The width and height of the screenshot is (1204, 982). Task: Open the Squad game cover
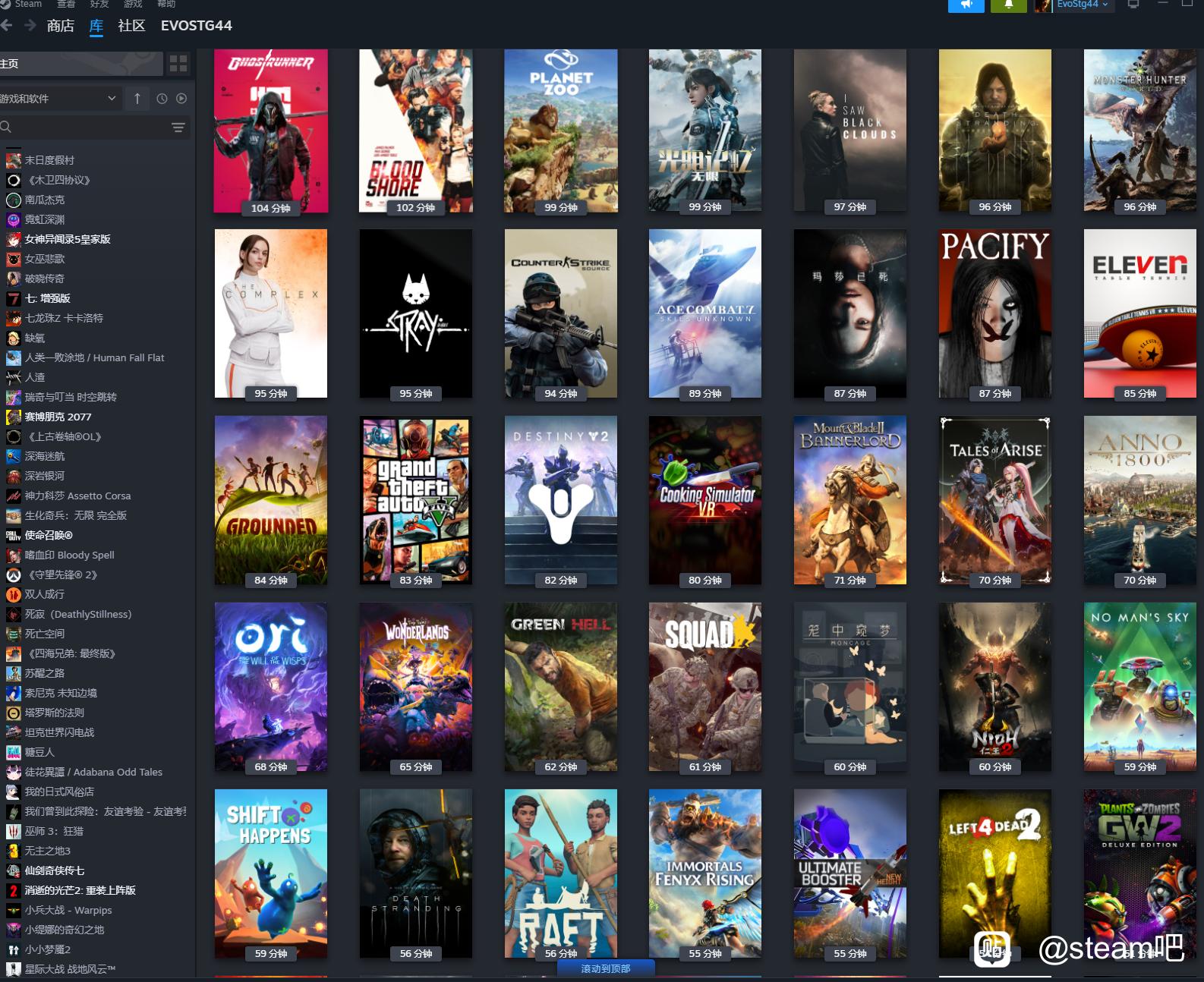click(x=705, y=687)
